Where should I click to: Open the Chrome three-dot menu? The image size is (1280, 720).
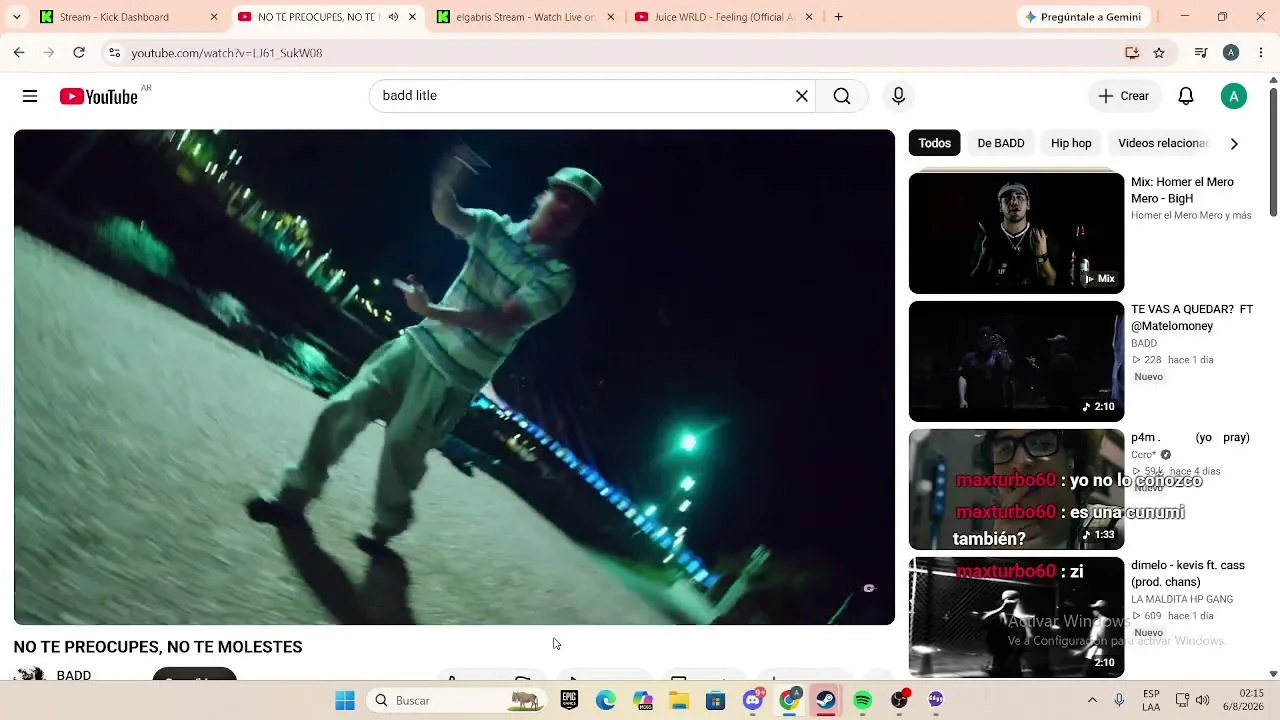1261,53
